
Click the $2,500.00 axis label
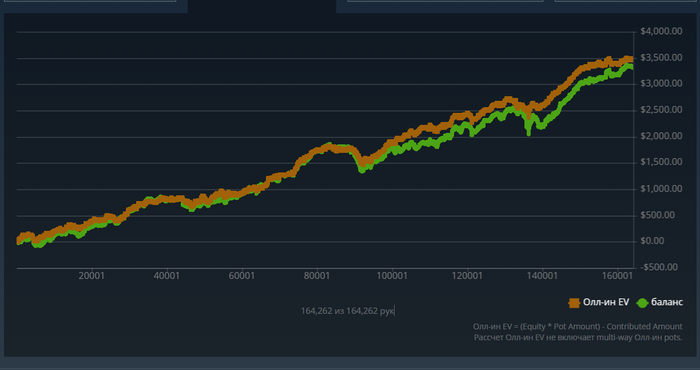click(661, 110)
